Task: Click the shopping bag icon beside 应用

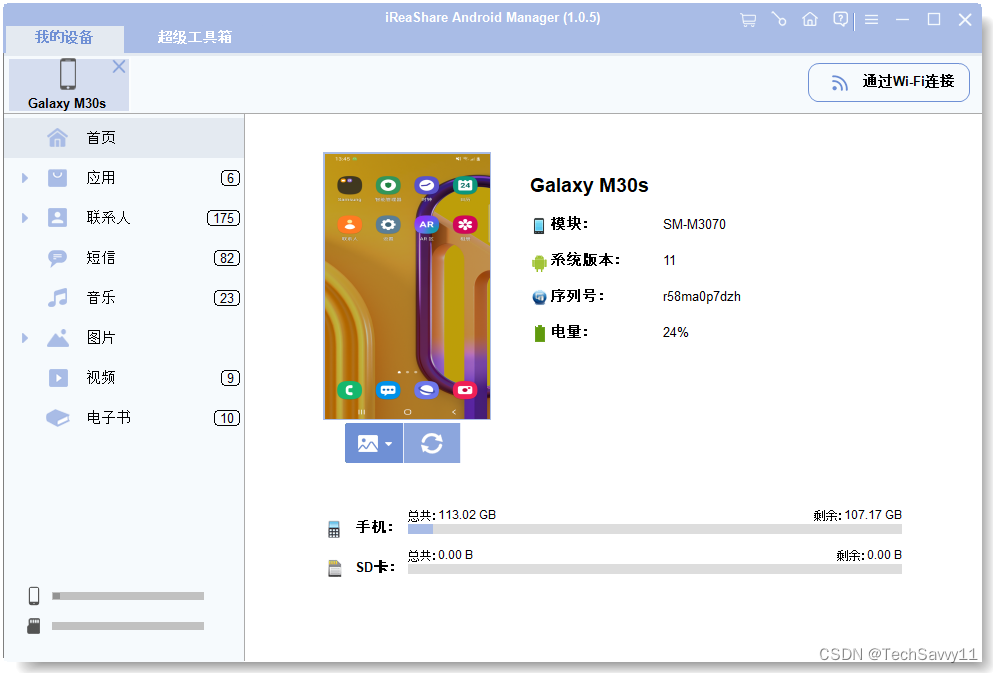Action: [58, 178]
